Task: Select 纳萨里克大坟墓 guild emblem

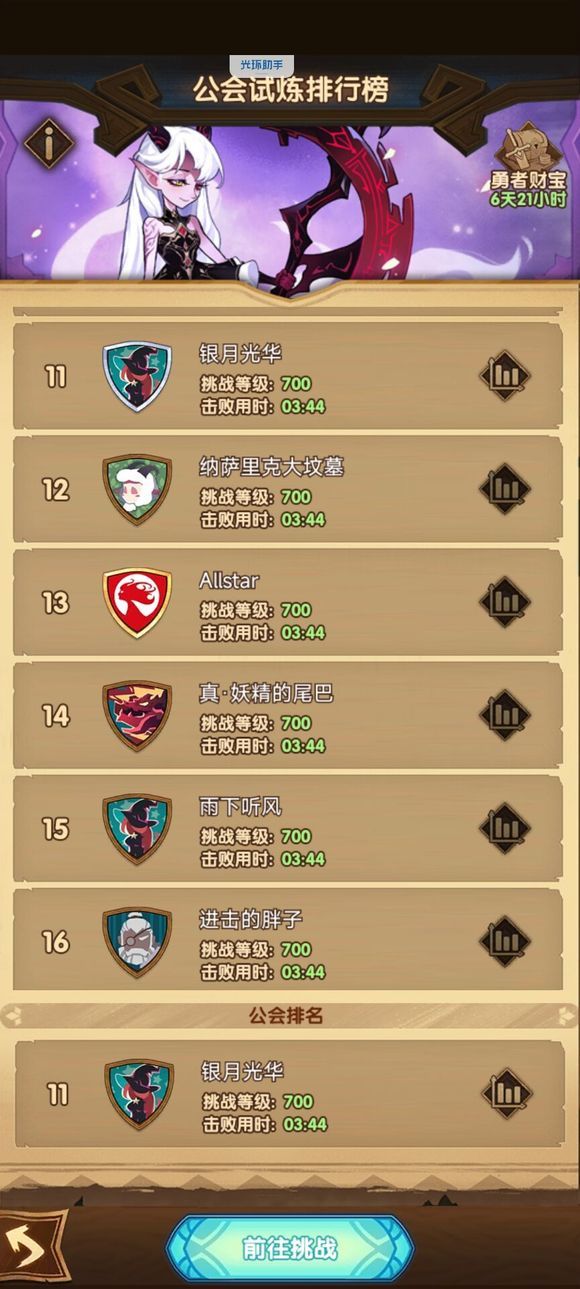Action: (x=138, y=489)
